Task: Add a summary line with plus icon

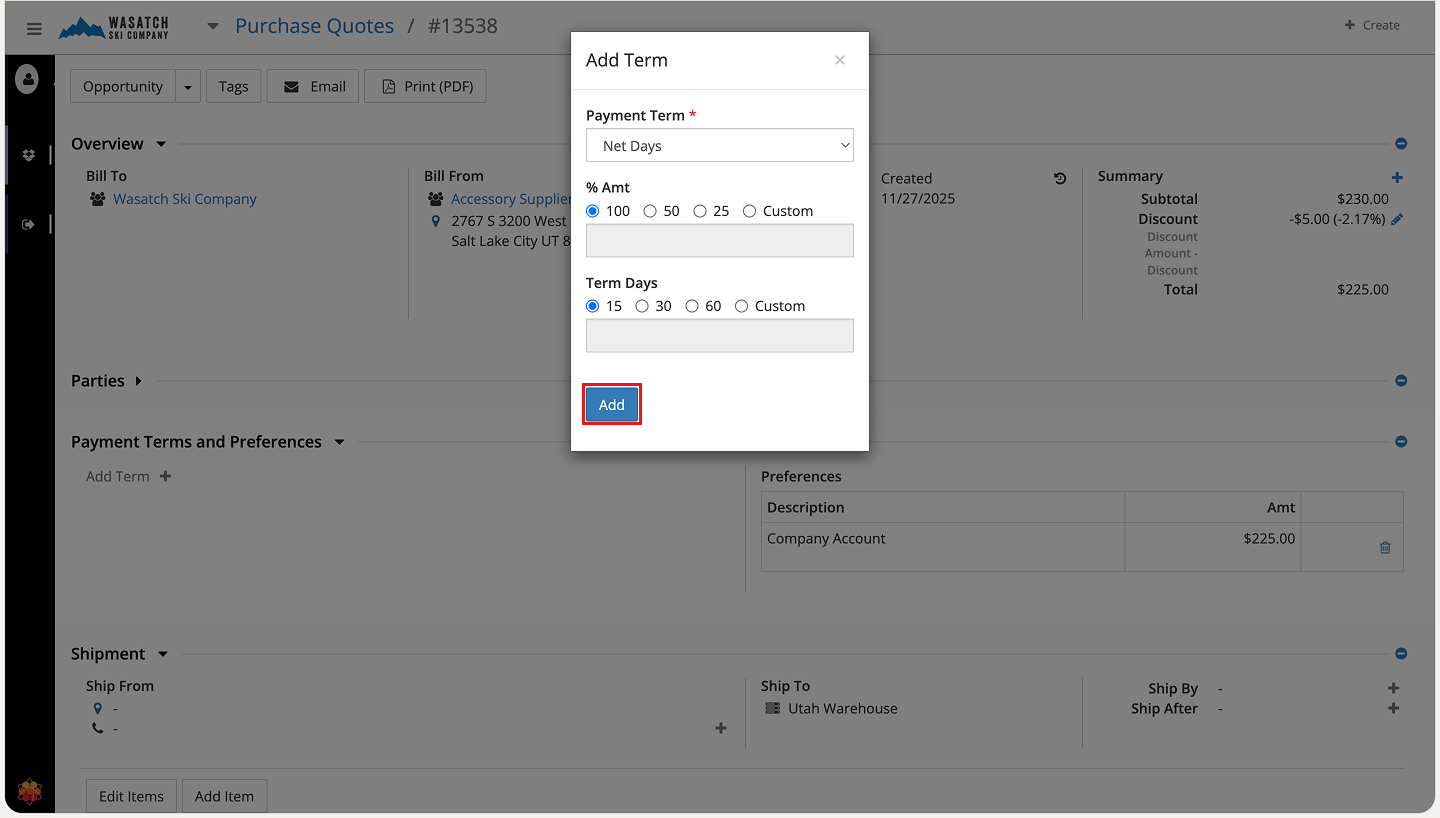Action: pos(1397,177)
